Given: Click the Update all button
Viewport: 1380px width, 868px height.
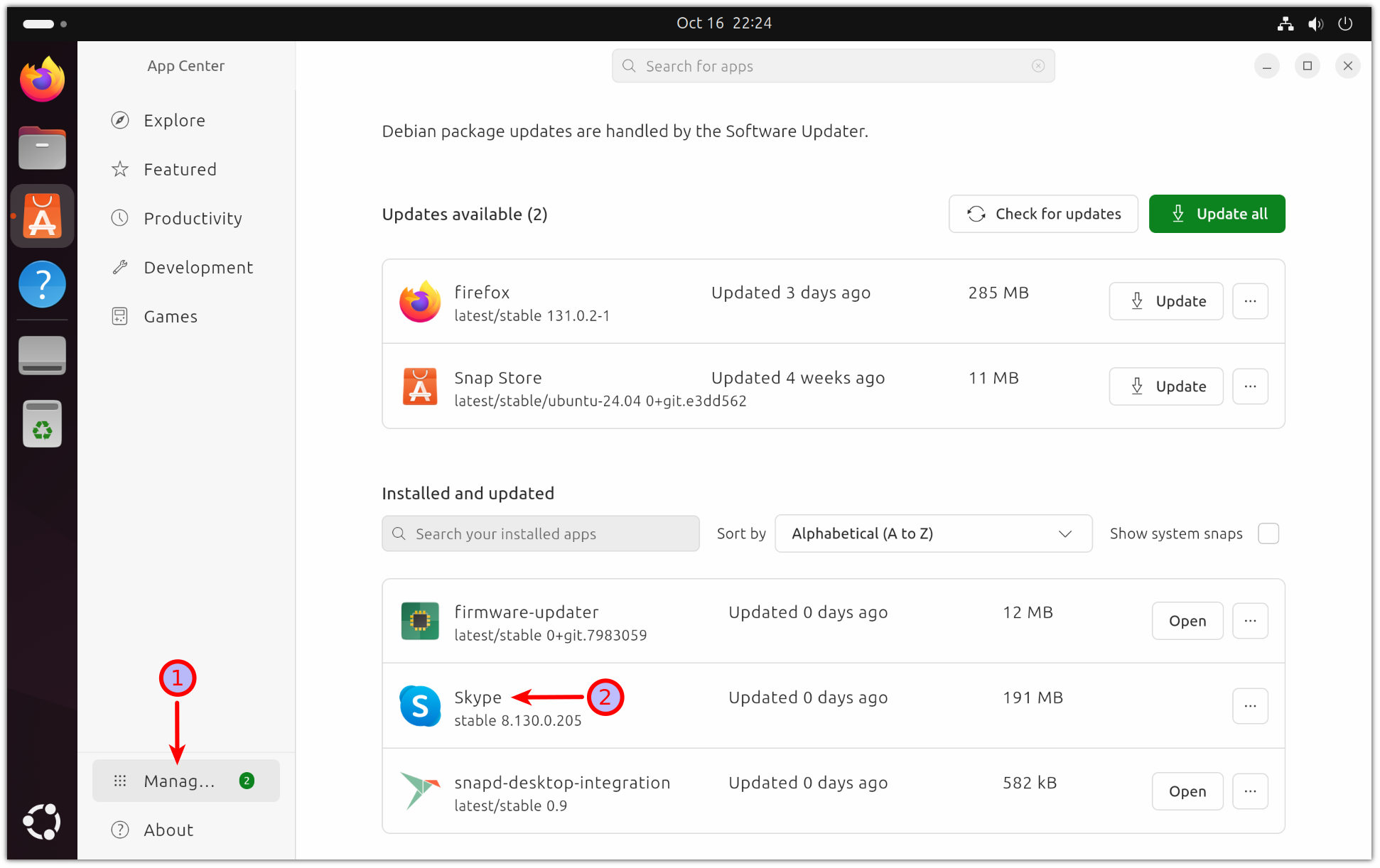Looking at the screenshot, I should click(x=1217, y=214).
